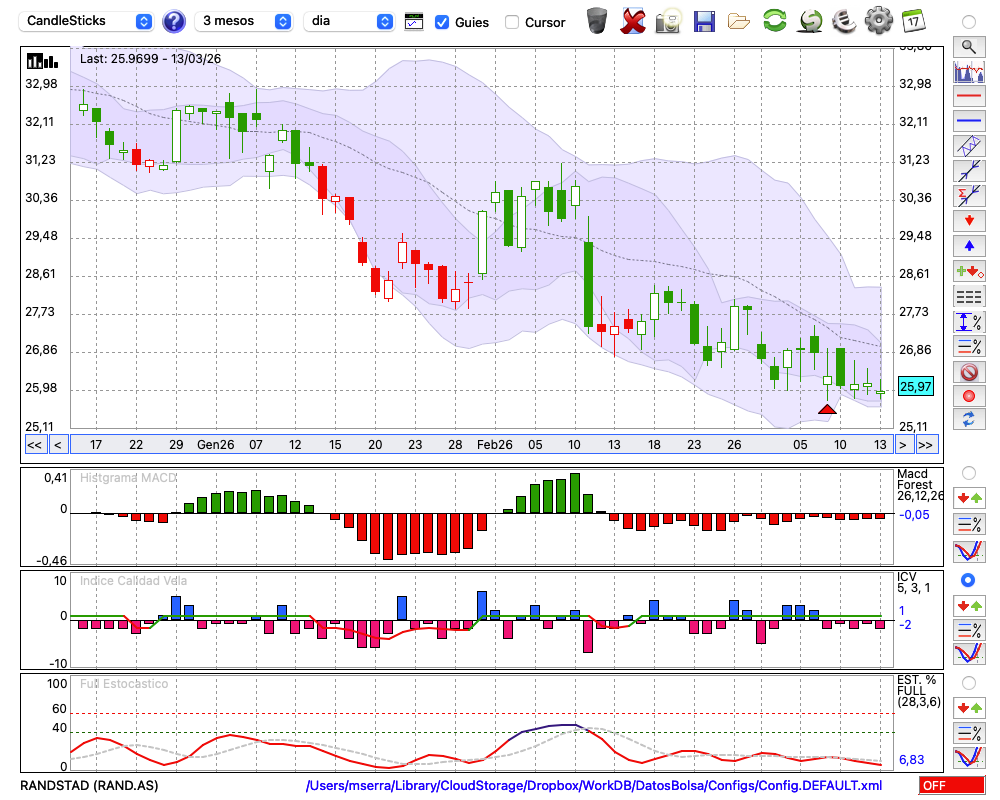Click the red triangle marker on the chart
The height and width of the screenshot is (800, 1000).
tap(827, 408)
